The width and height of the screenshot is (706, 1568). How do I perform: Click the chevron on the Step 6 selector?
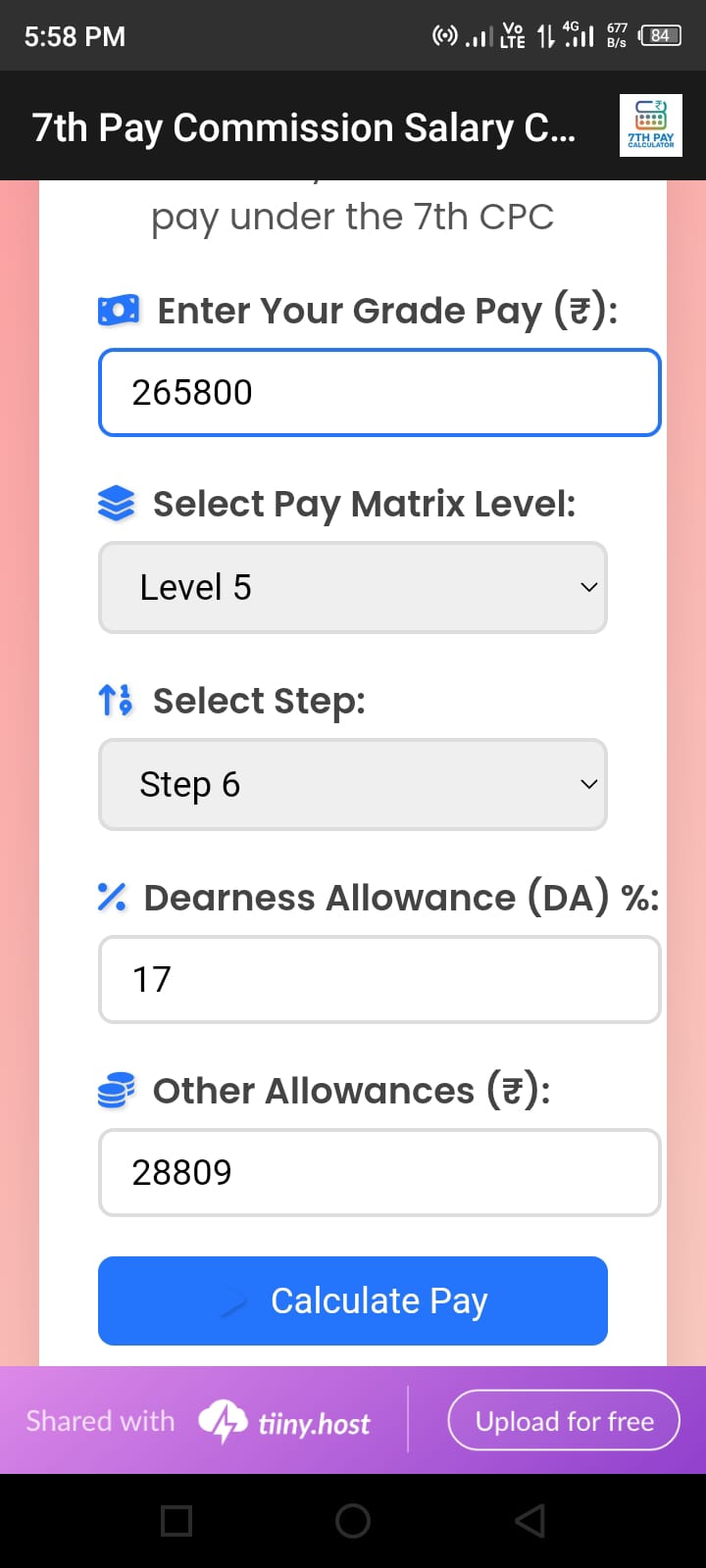588,784
